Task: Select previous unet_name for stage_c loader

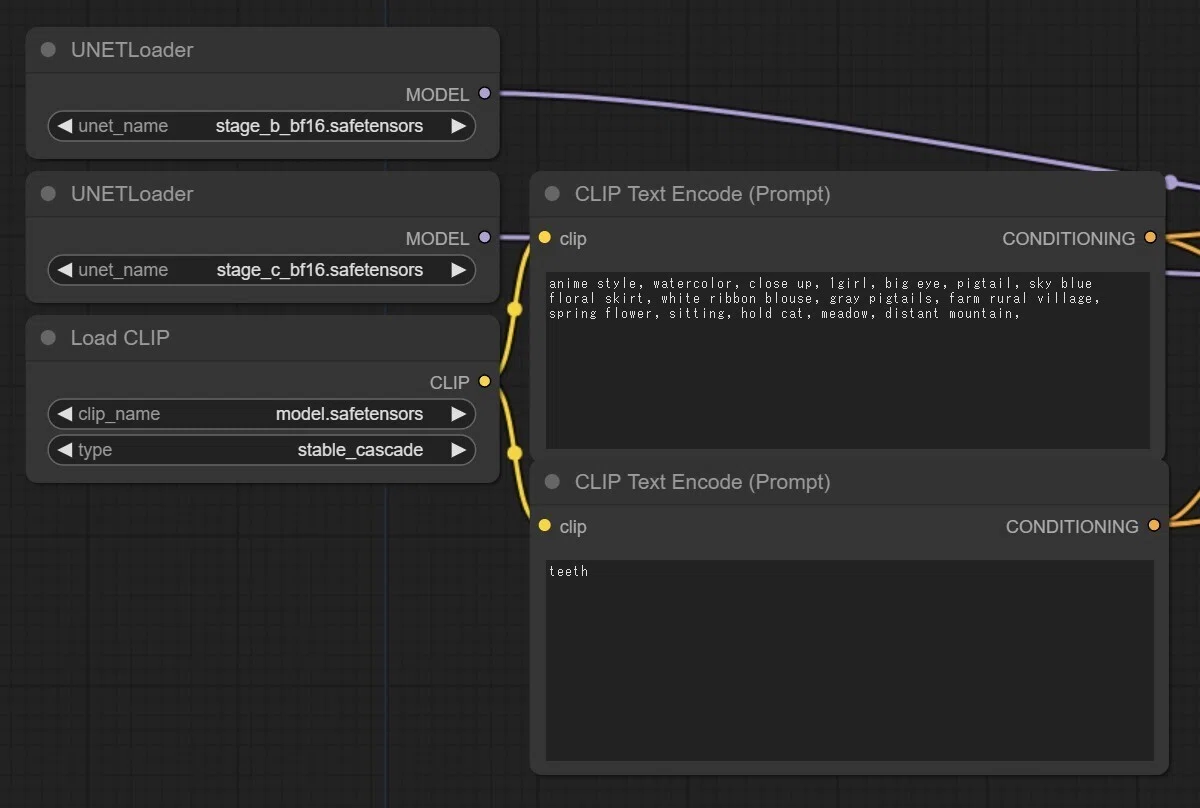Action: pyautogui.click(x=65, y=270)
